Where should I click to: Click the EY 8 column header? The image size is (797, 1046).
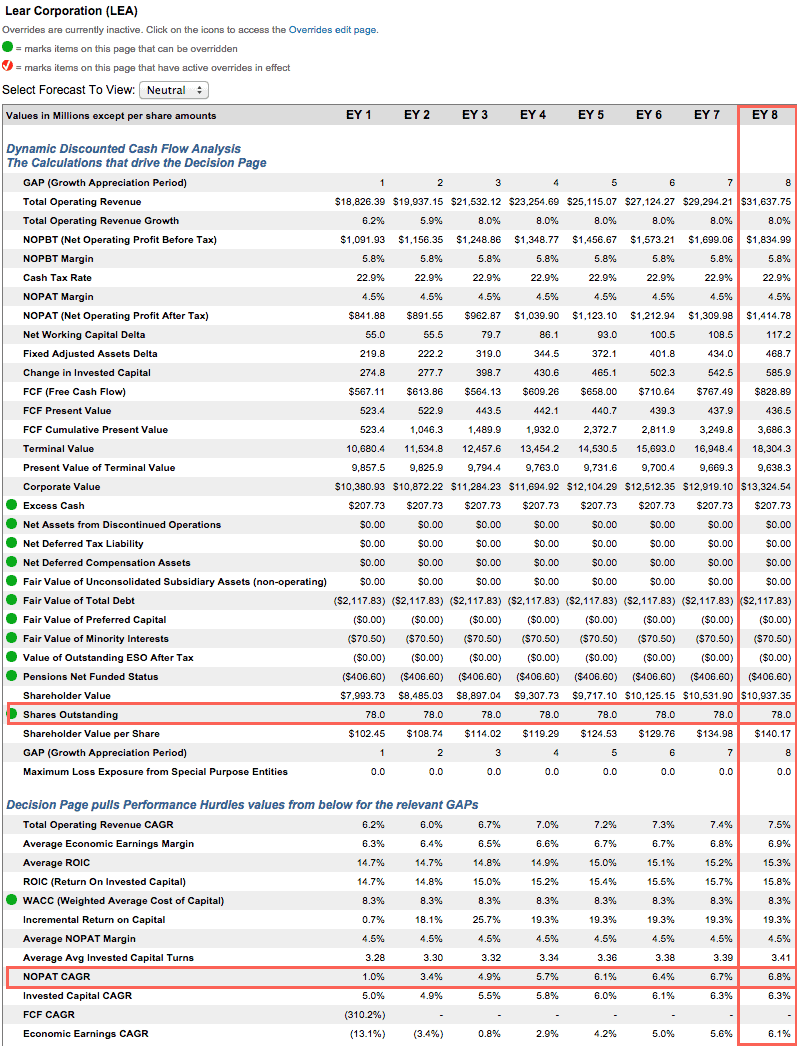[x=764, y=115]
